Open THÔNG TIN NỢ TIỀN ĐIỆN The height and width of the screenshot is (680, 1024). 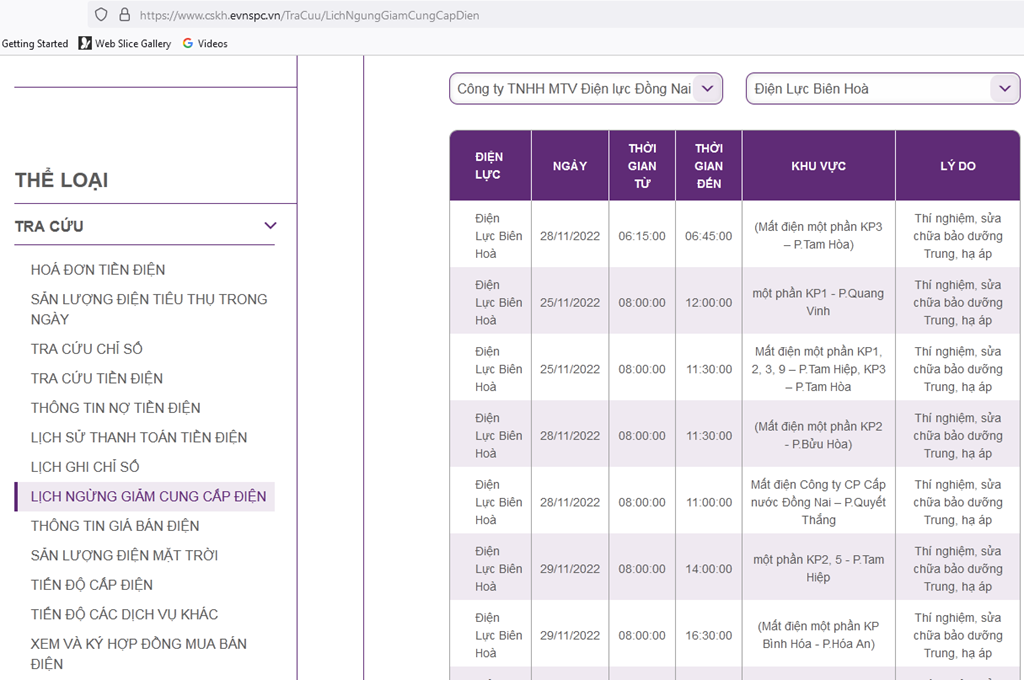click(x=116, y=408)
